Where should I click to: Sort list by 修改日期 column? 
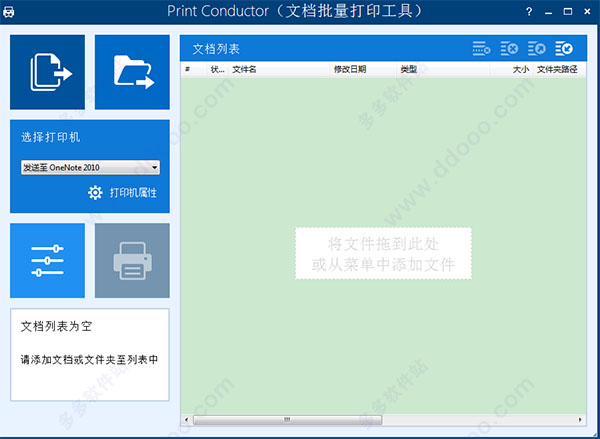point(363,69)
